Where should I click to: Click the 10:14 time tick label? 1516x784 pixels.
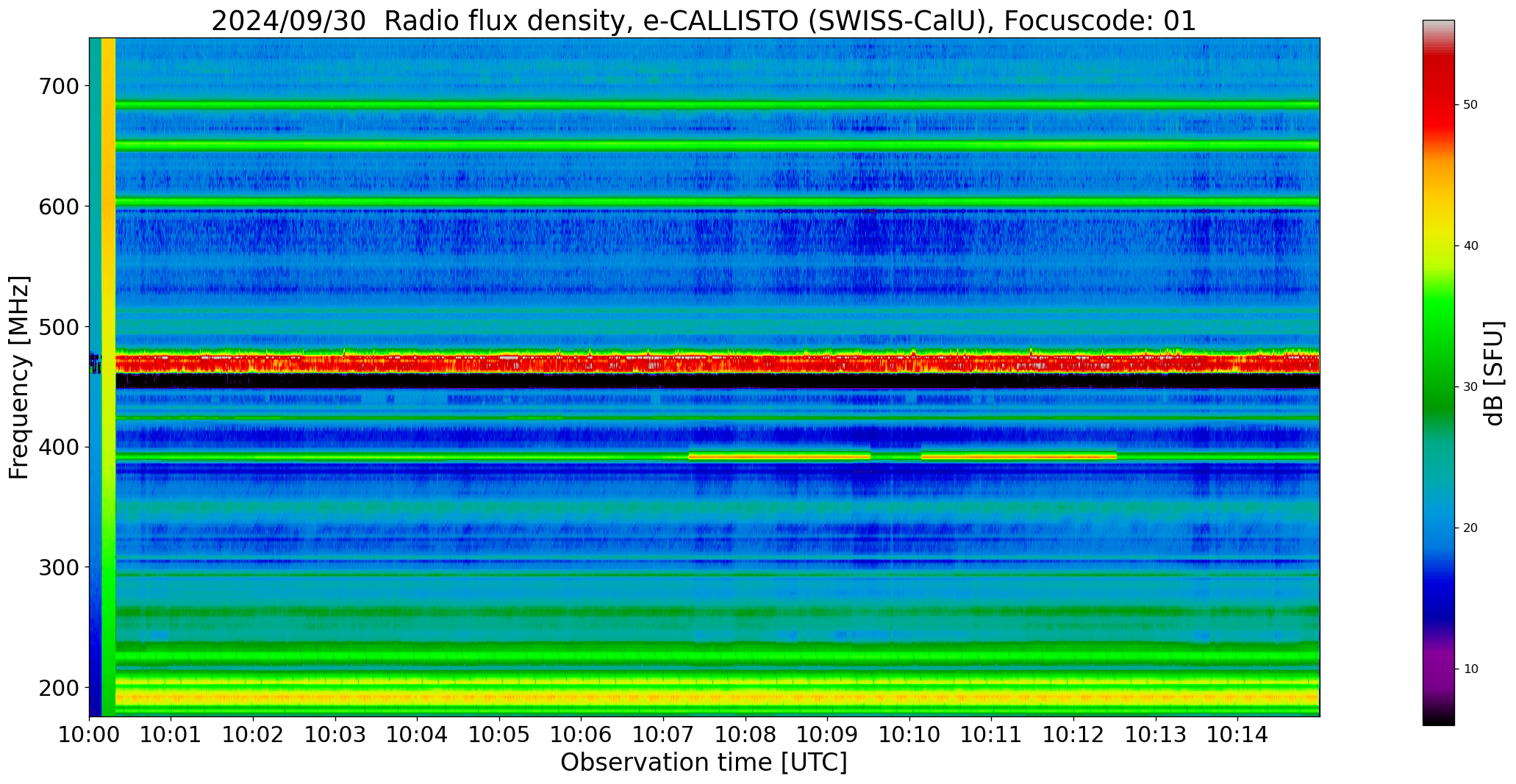(x=1237, y=734)
